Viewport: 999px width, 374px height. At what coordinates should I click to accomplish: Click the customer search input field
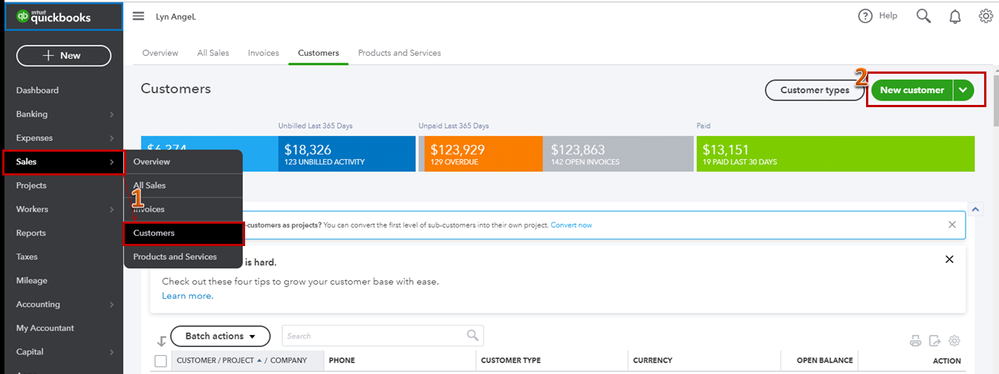click(382, 336)
